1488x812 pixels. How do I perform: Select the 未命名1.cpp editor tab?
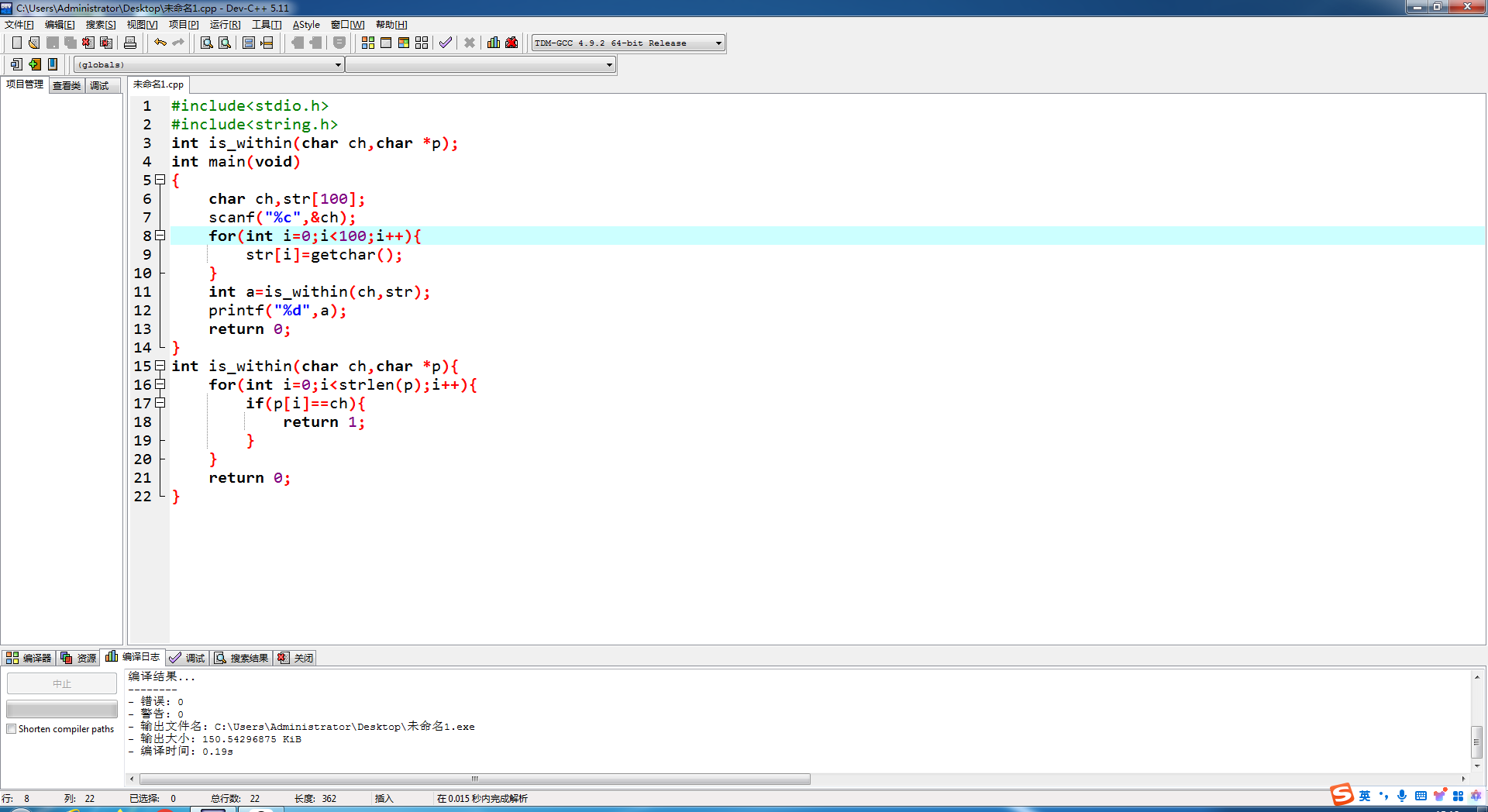click(158, 84)
